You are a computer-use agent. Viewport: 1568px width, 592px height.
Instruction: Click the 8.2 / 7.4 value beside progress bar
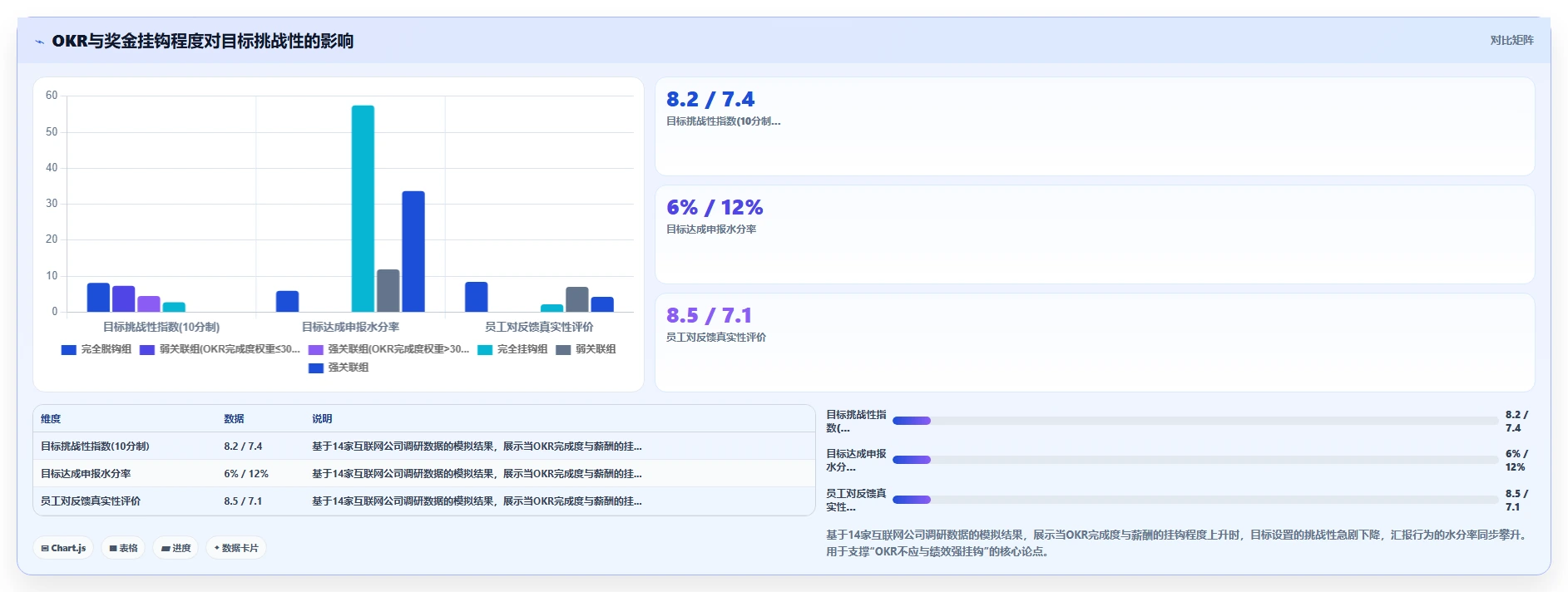(1516, 422)
